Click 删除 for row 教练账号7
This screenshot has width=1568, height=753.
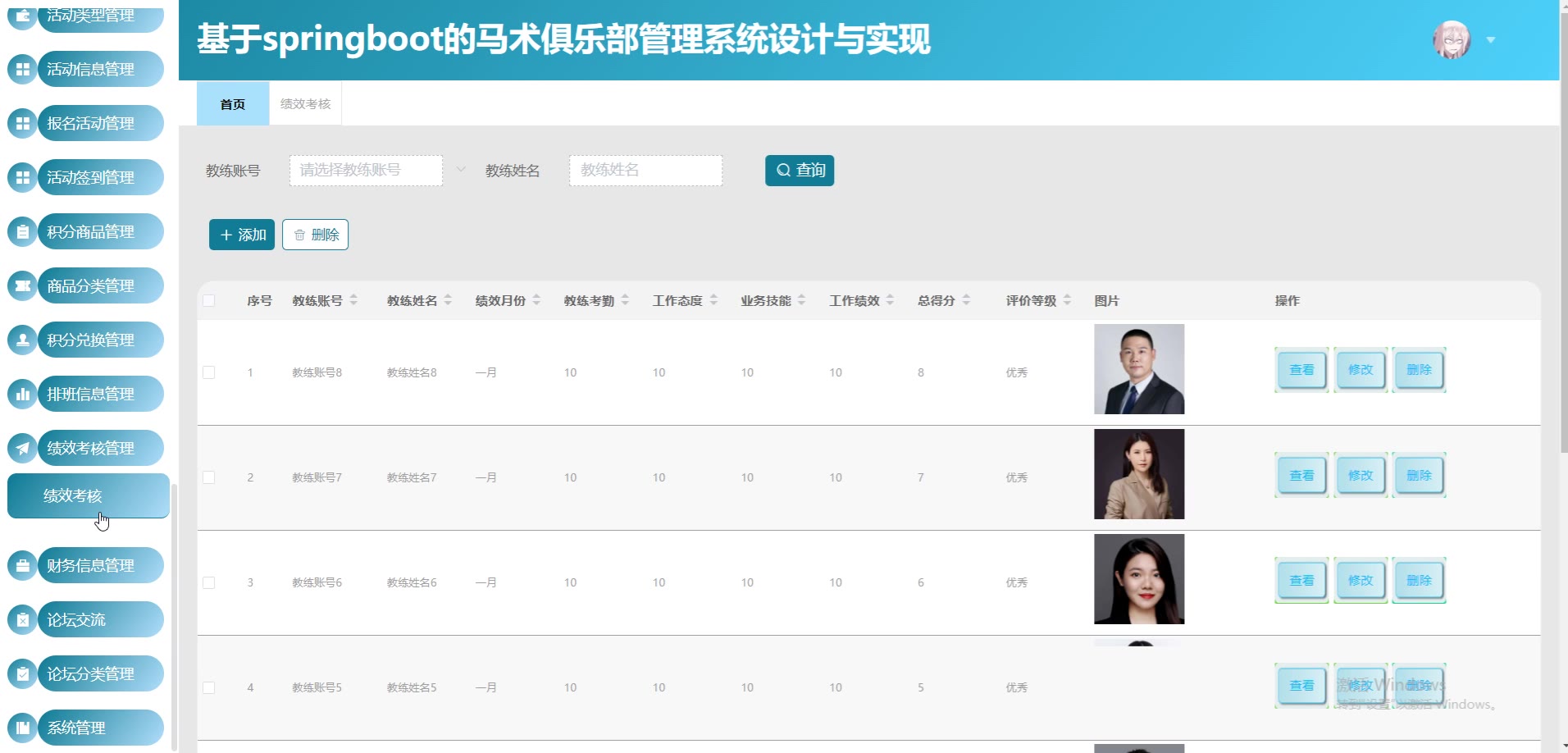[x=1420, y=475]
